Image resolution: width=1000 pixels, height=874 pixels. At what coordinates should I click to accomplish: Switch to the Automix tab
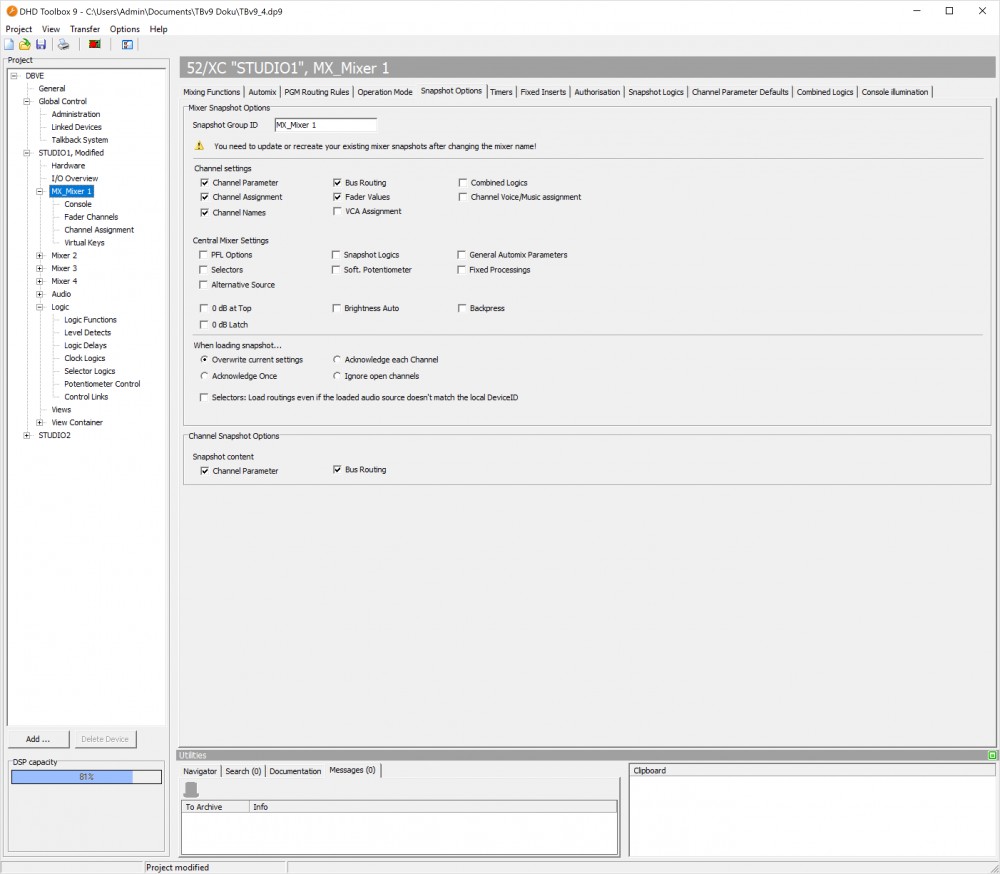tap(262, 91)
